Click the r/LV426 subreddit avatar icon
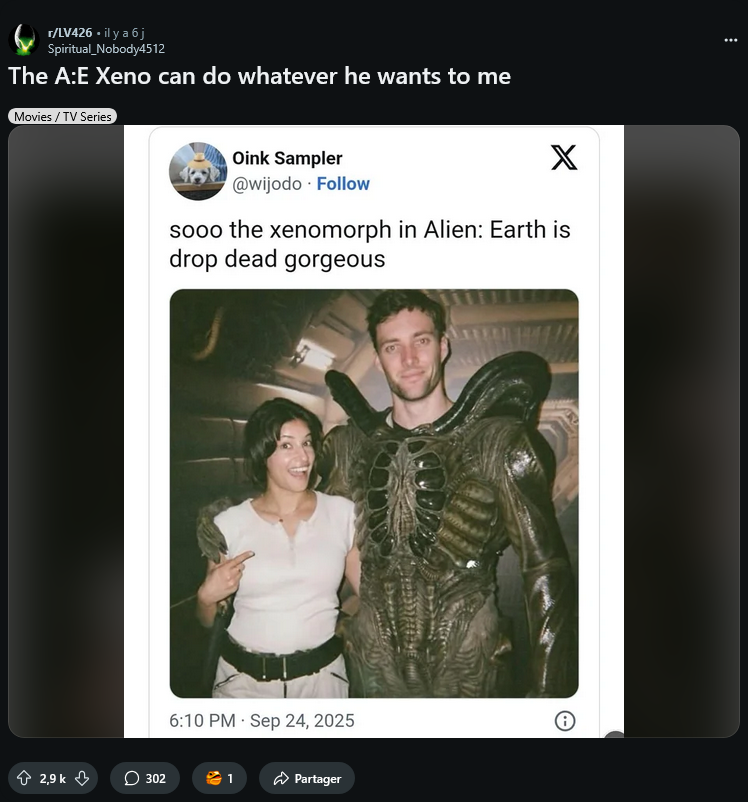This screenshot has height=802, width=748. click(22, 40)
